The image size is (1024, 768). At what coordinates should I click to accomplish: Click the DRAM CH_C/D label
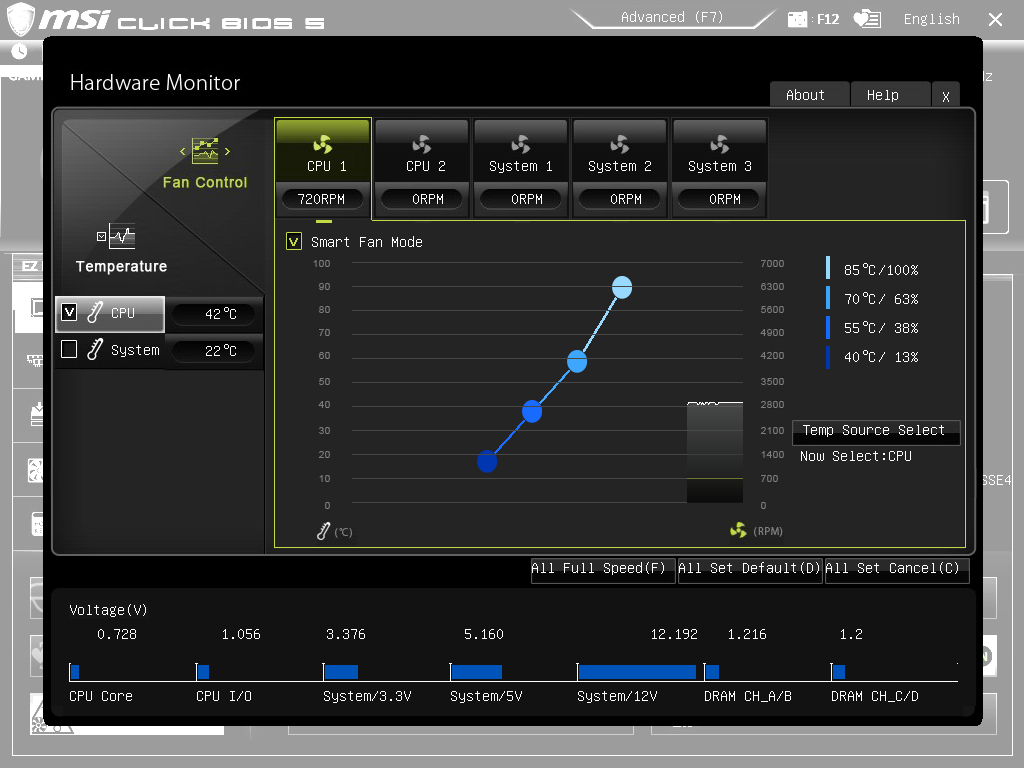(874, 696)
